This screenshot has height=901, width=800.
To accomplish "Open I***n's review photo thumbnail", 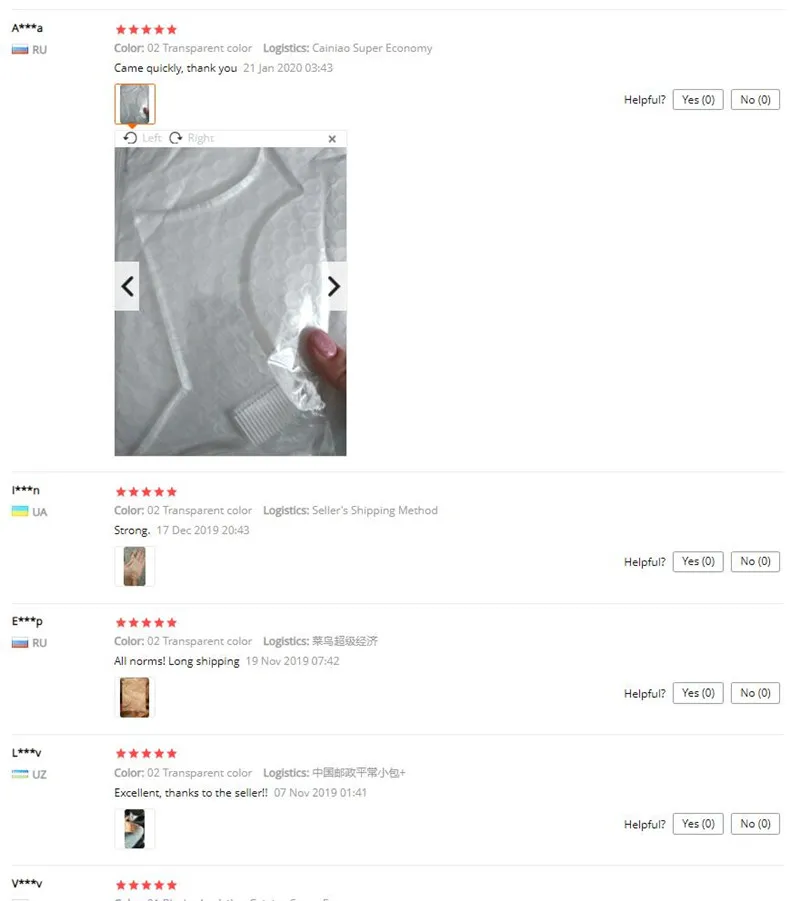I will (x=135, y=567).
